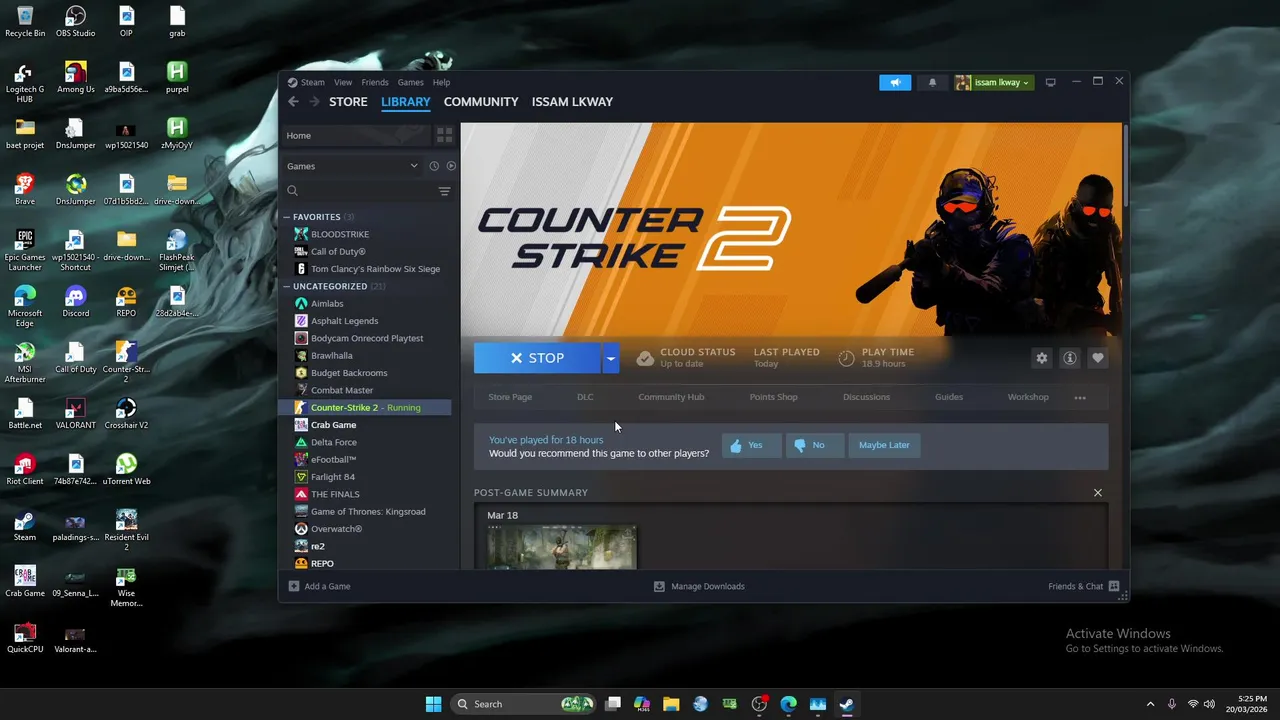Collapse the Uncategorized category
The height and width of the screenshot is (720, 1280).
click(287, 286)
